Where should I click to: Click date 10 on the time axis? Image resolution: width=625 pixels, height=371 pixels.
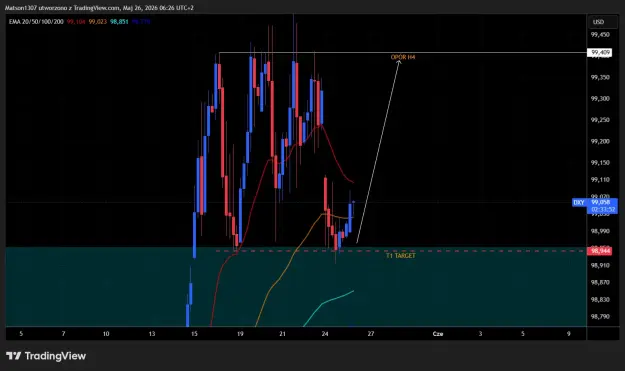pos(106,334)
